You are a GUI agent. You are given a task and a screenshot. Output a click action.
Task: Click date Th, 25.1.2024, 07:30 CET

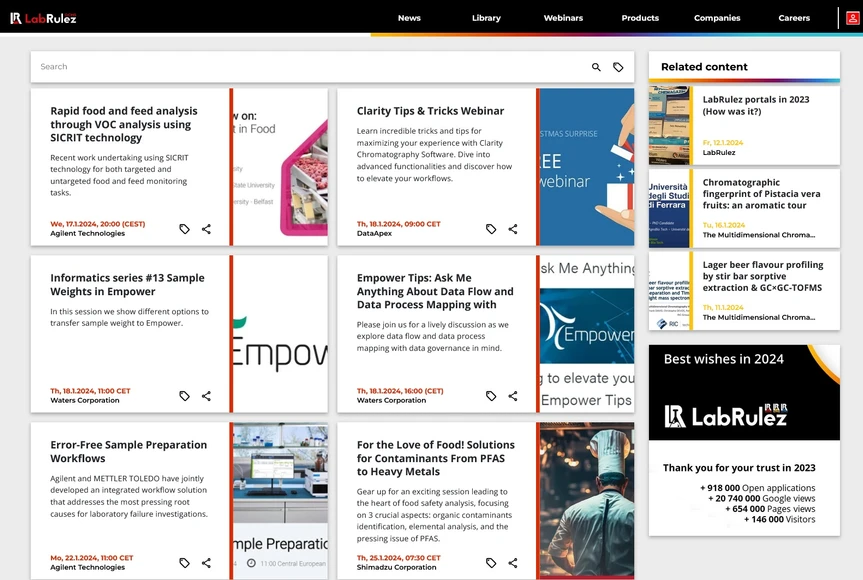[x=398, y=557]
